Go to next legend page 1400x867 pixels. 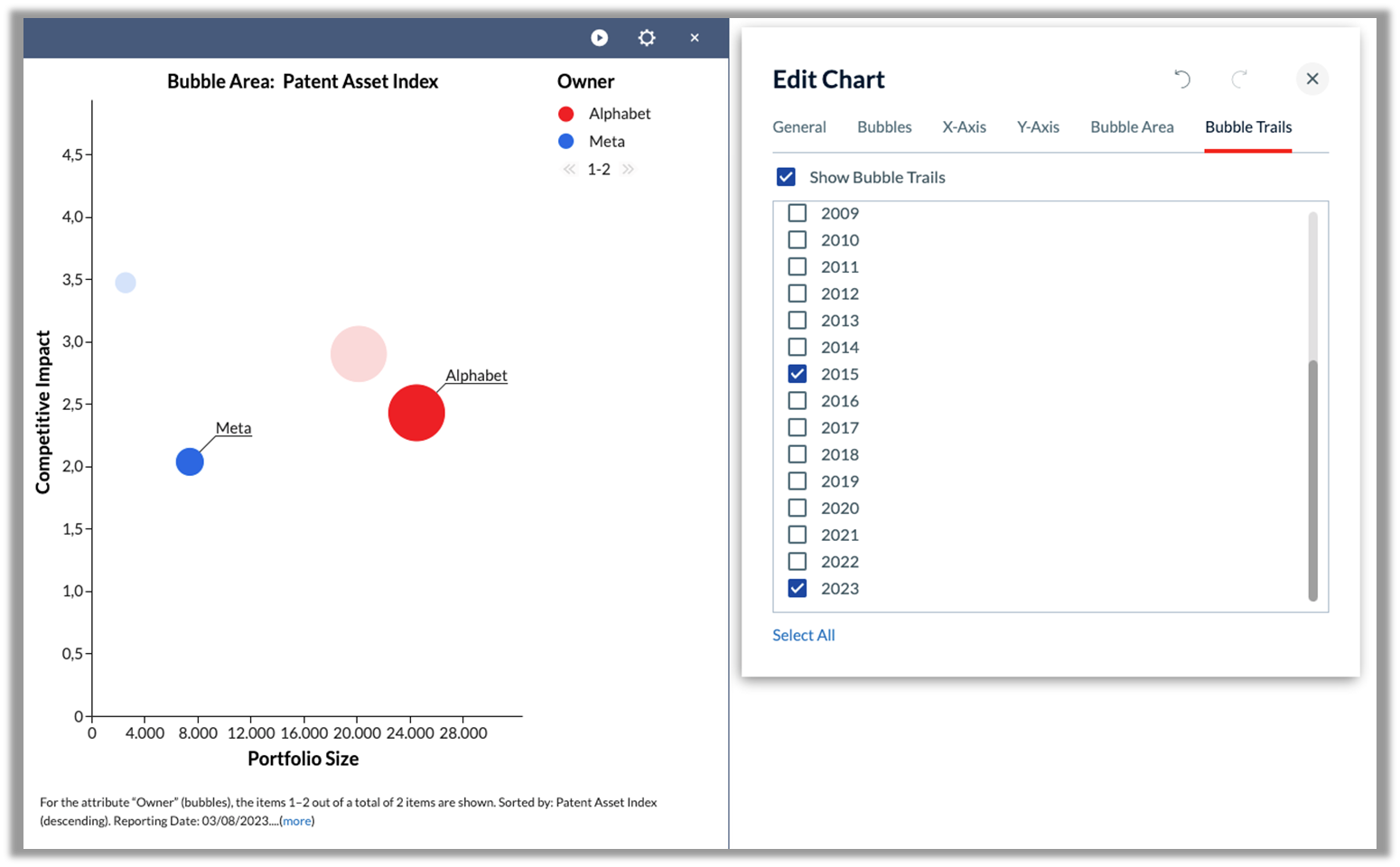628,169
